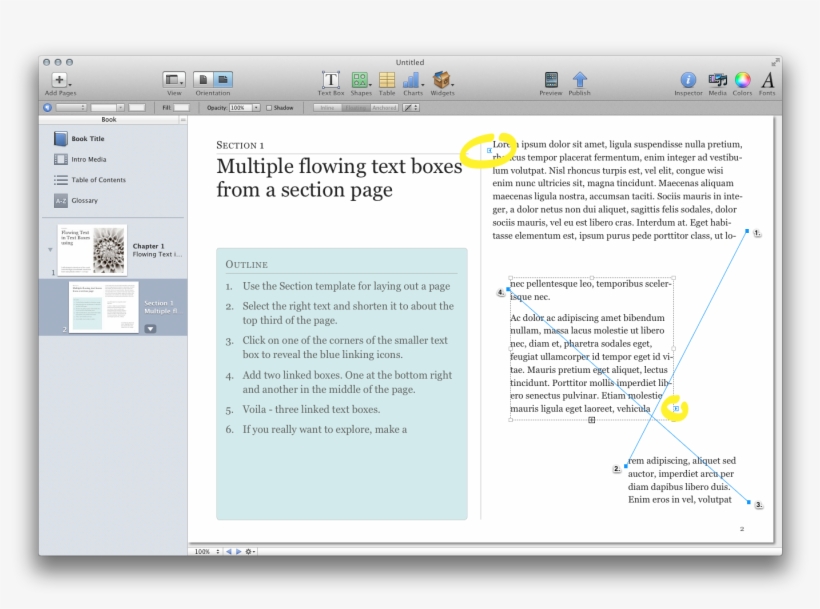Collapse the Chapter 1 disclosure triangle
The width and height of the screenshot is (820, 609).
[x=50, y=249]
